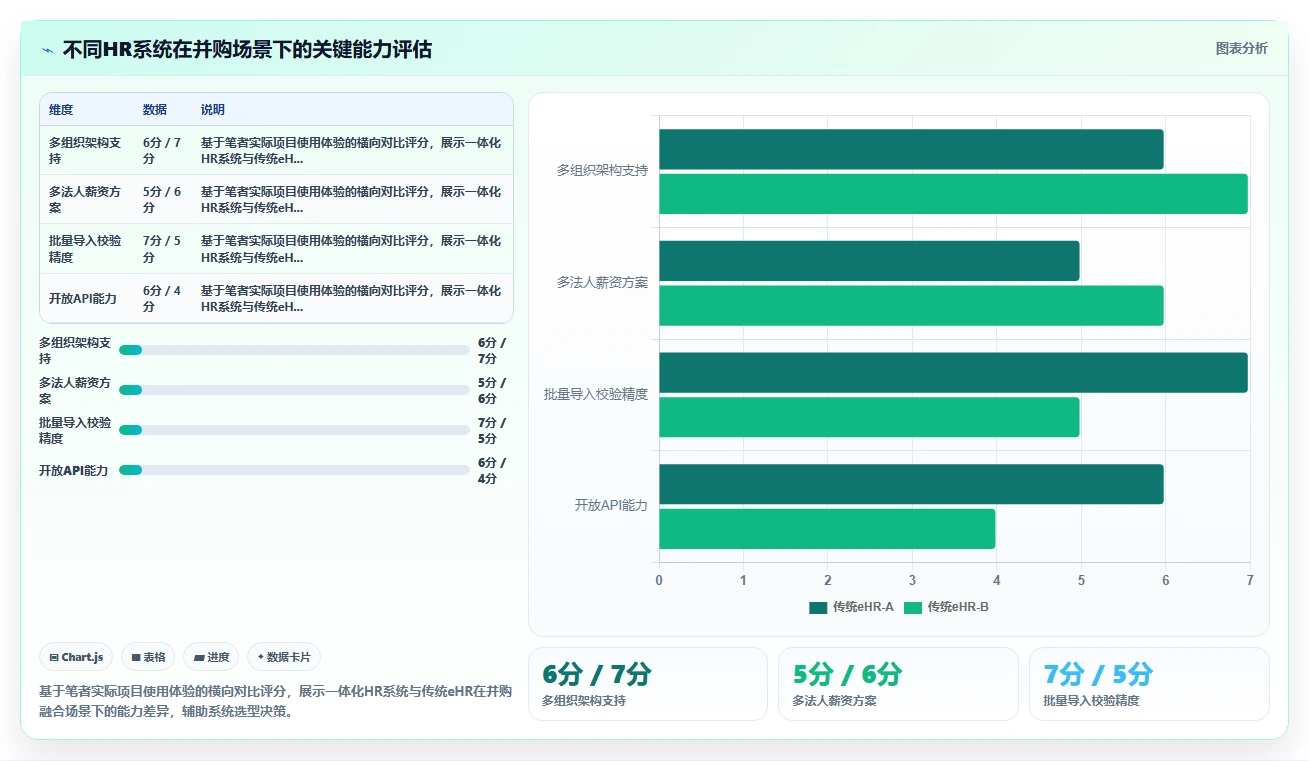Click the 批量导入校验精度 chart axis label

[596, 394]
